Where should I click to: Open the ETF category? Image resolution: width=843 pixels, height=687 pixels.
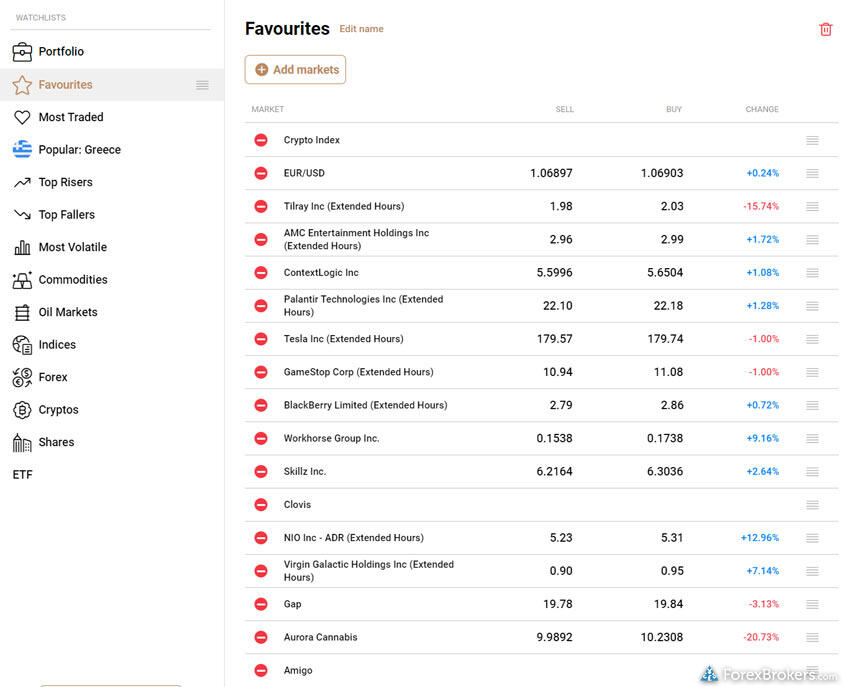tap(23, 475)
